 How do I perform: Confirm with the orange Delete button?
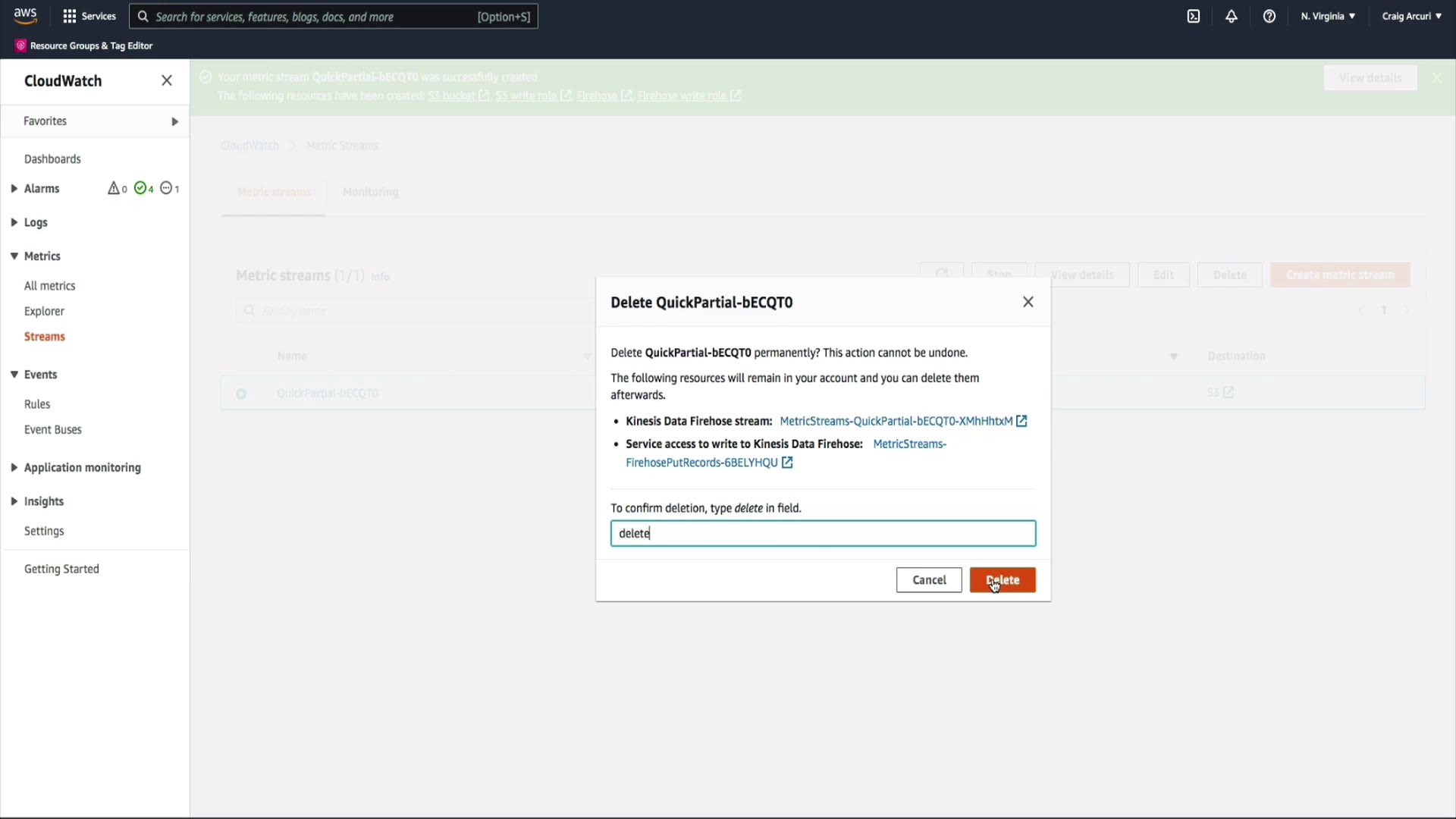(1003, 580)
